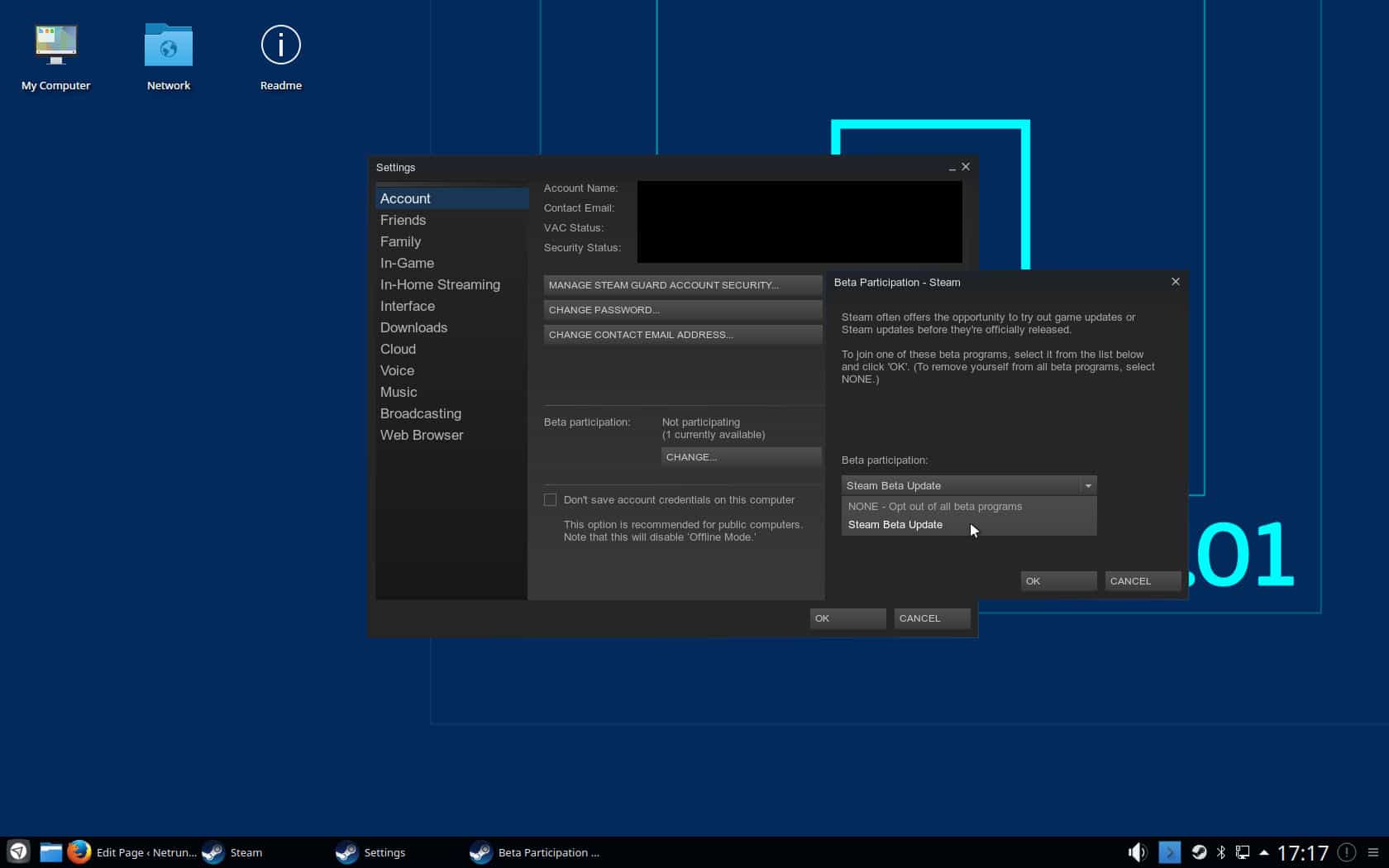This screenshot has width=1389, height=868.
Task: Click the 'VAC Status:' label
Action: point(574,228)
